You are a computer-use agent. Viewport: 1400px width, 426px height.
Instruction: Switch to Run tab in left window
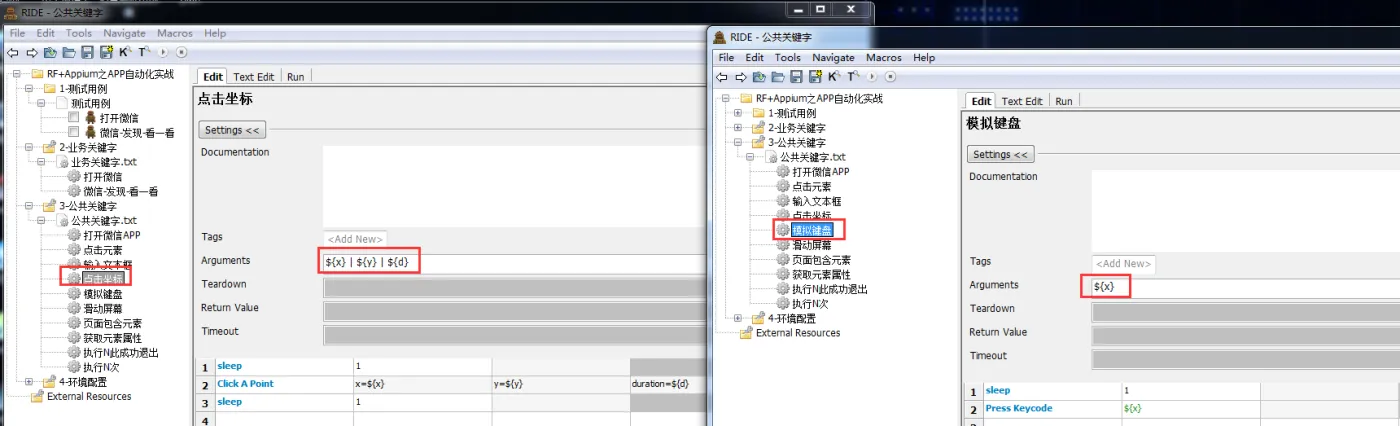(296, 76)
